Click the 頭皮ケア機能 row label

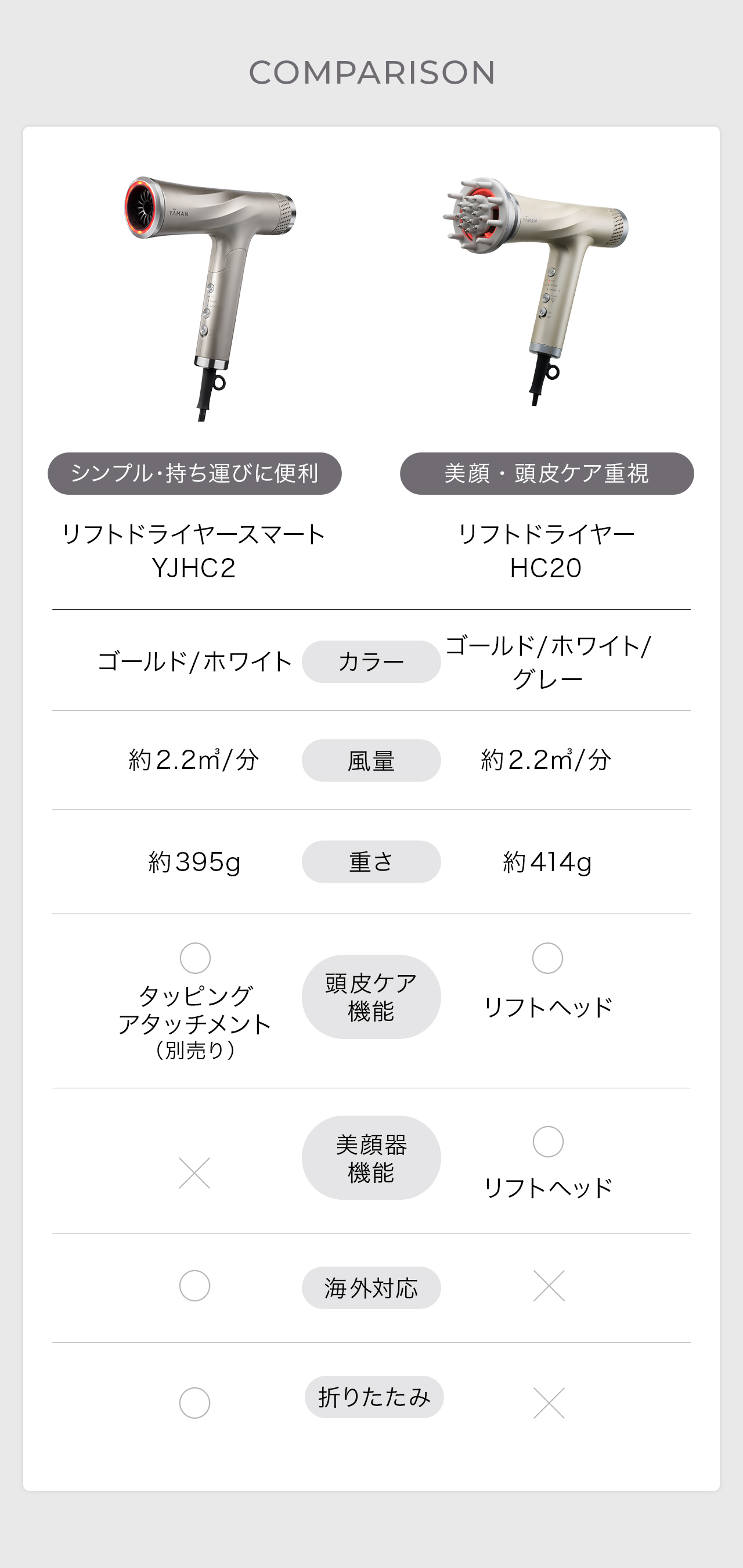371,997
